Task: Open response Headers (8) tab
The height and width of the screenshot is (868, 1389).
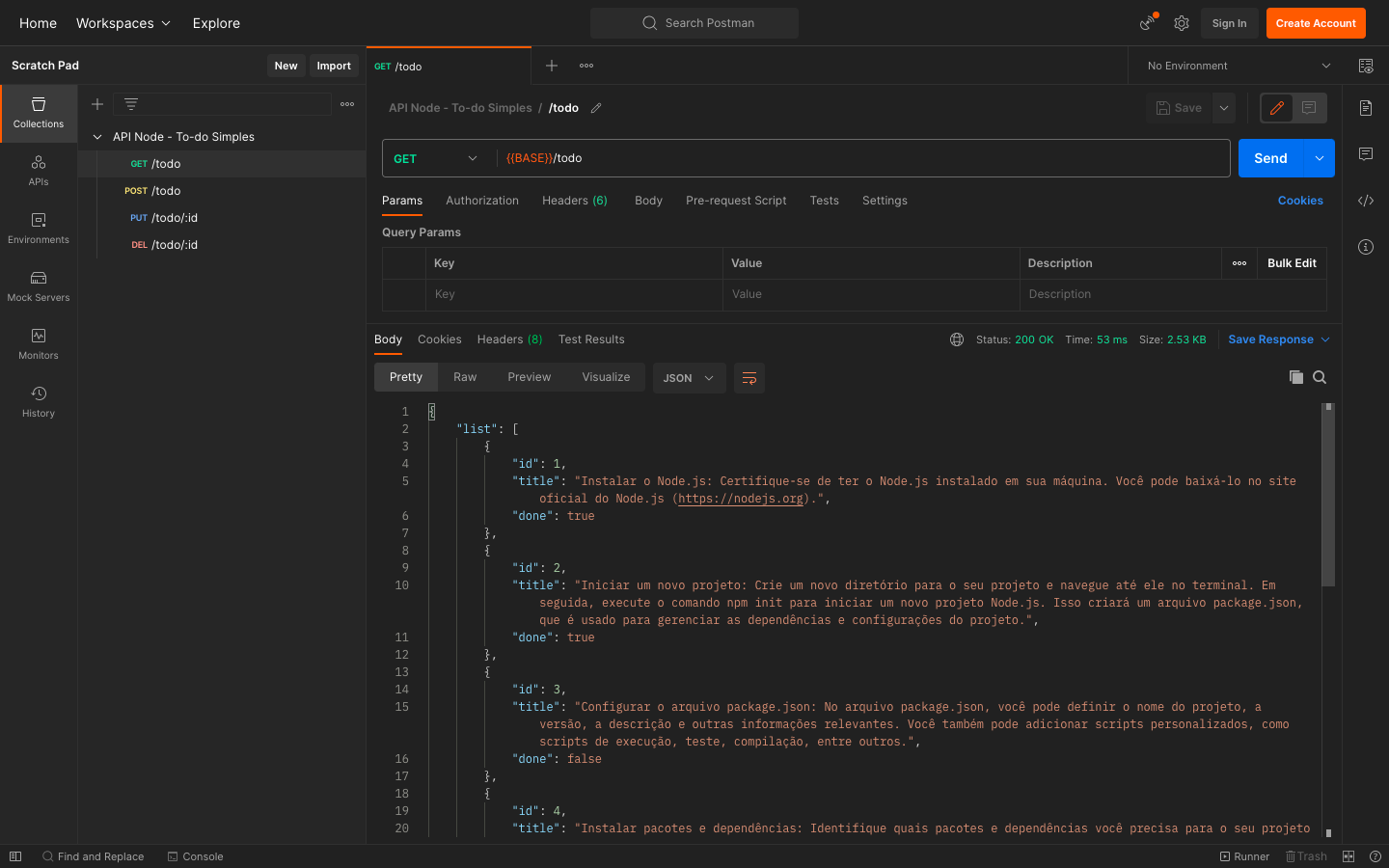Action: tap(509, 339)
